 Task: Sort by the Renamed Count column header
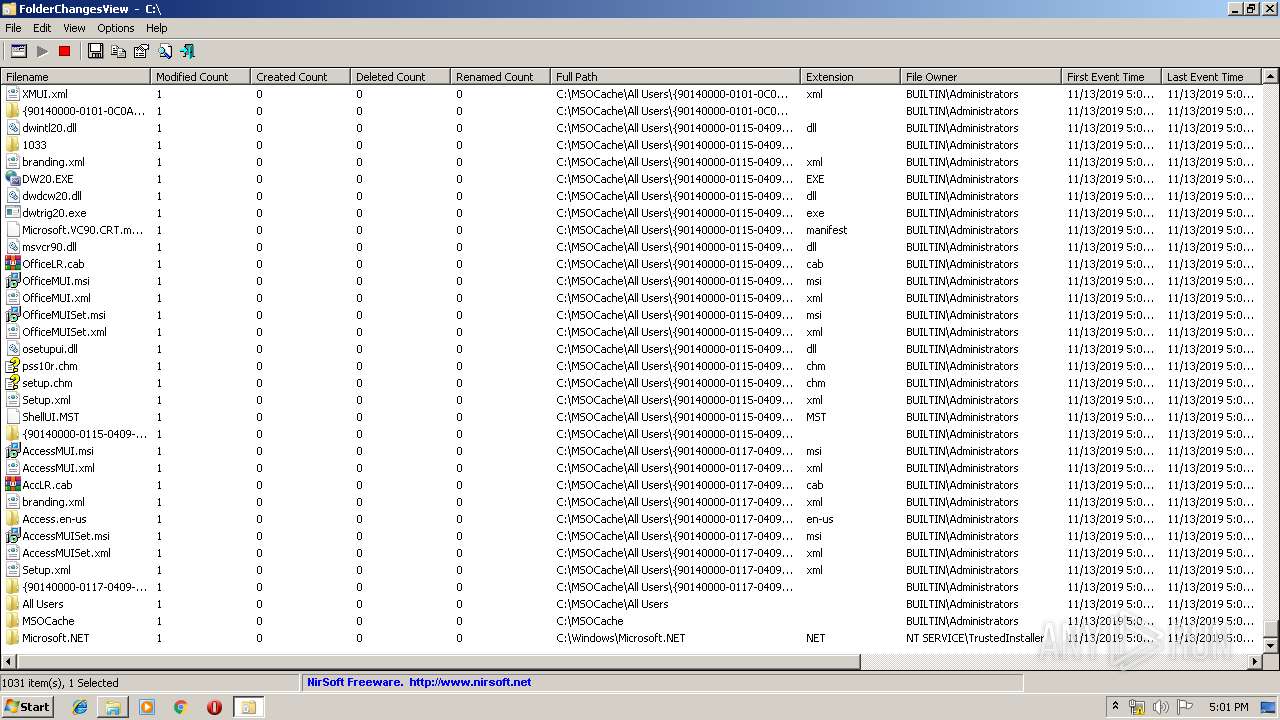500,77
